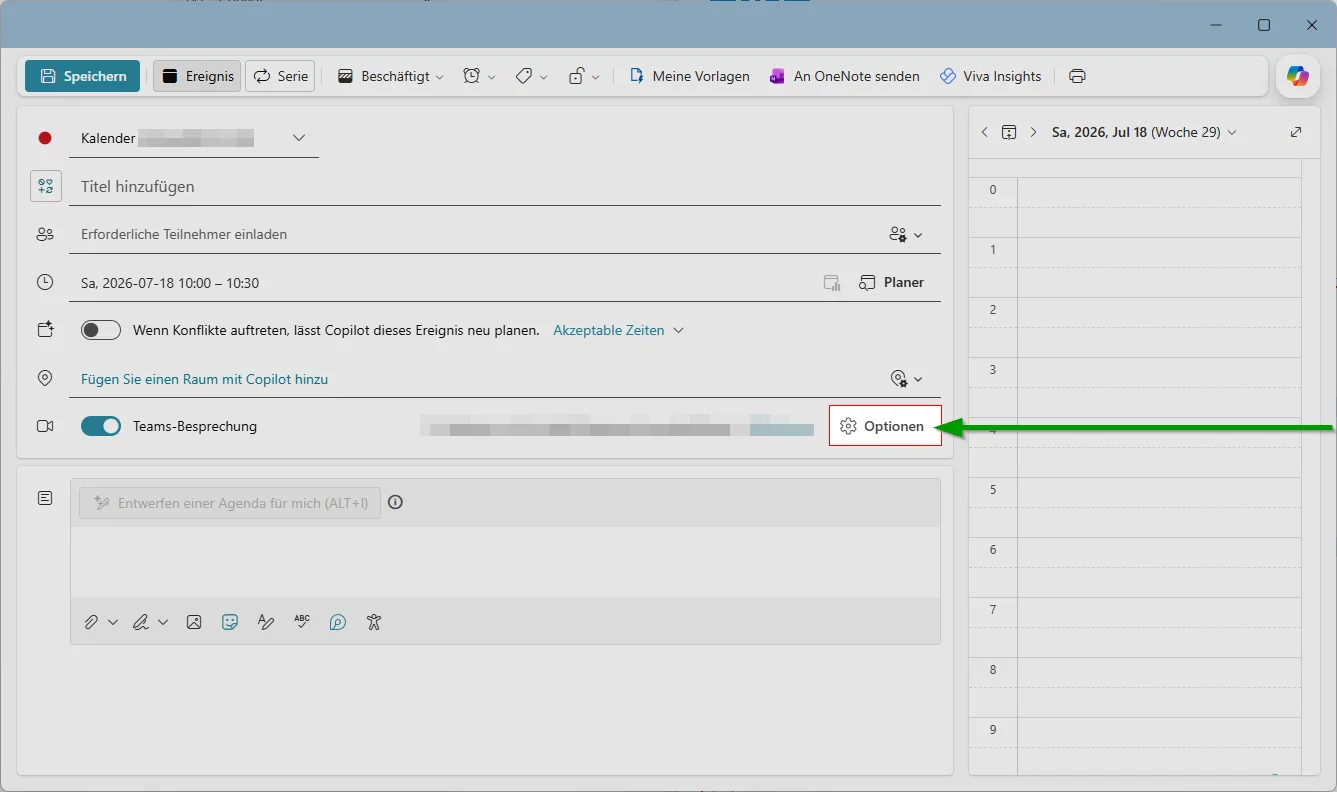1337x792 pixels.
Task: Click the spell check ABC icon
Action: 302,622
